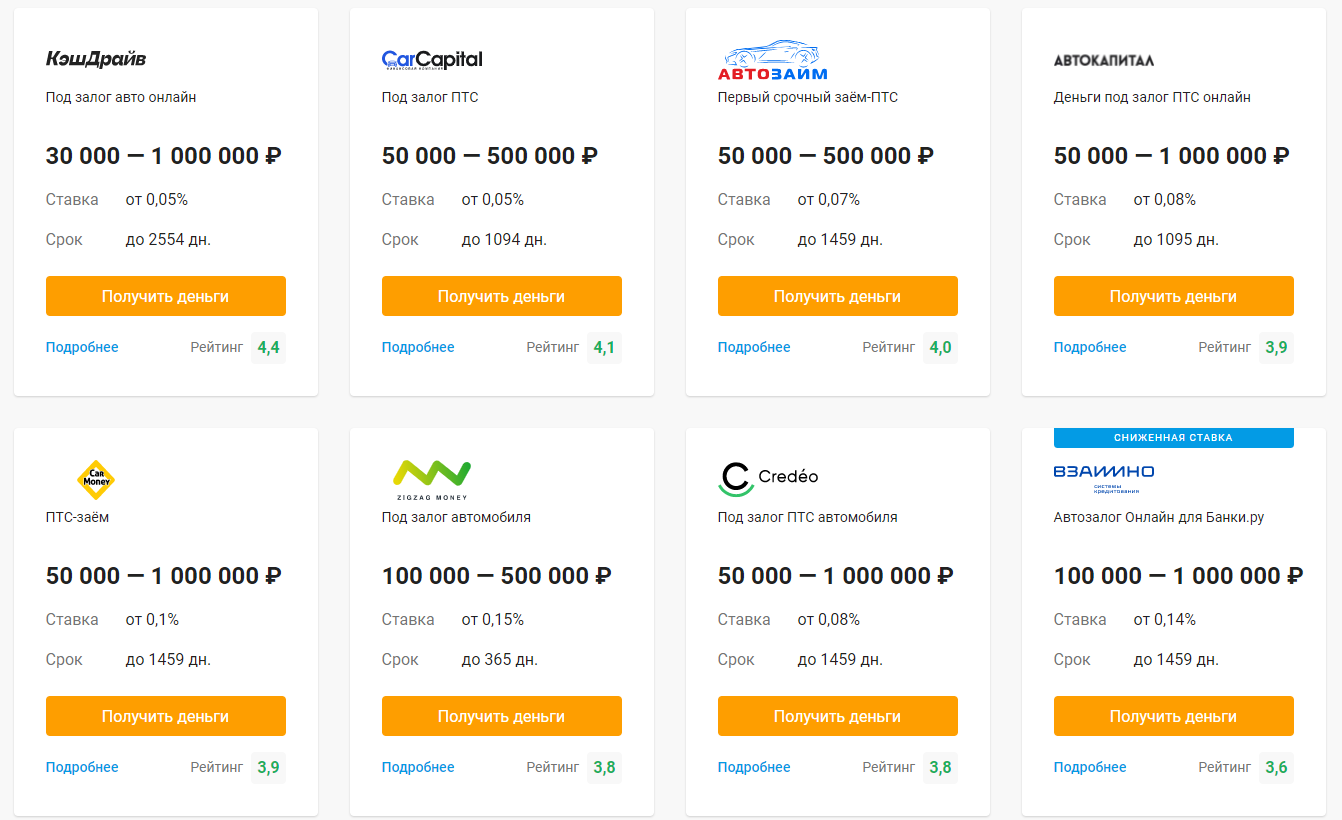Click the Автокапитал logo

coord(1104,60)
